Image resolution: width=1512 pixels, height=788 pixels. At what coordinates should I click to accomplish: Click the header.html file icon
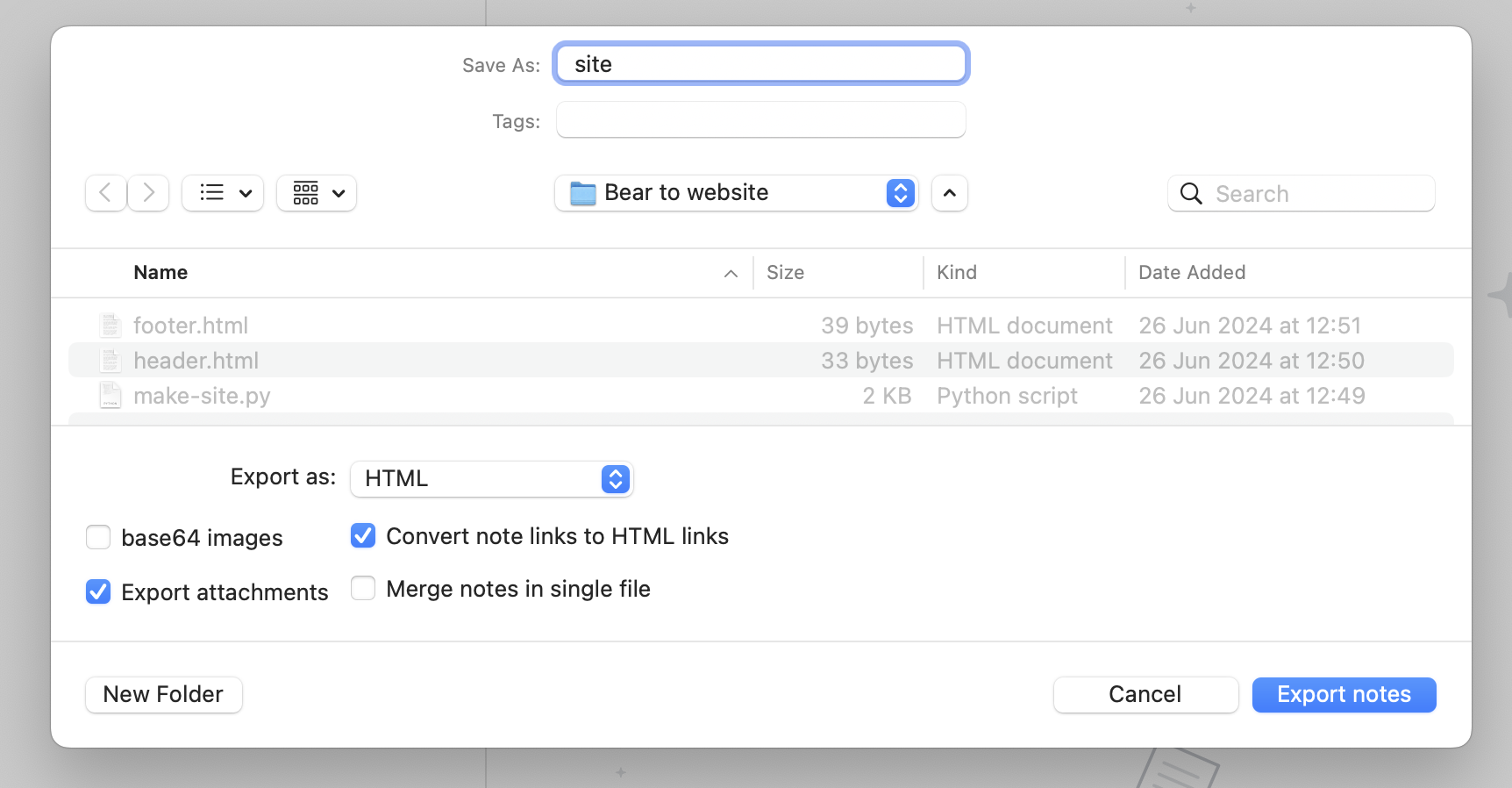(111, 361)
